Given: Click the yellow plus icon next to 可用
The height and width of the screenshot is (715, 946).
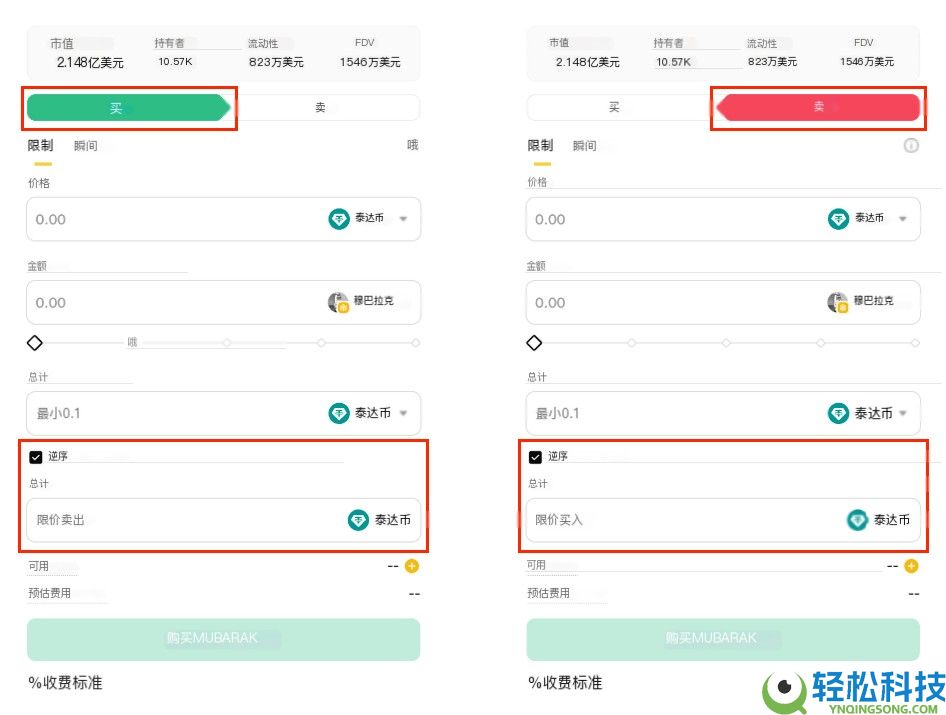Looking at the screenshot, I should (x=410, y=566).
